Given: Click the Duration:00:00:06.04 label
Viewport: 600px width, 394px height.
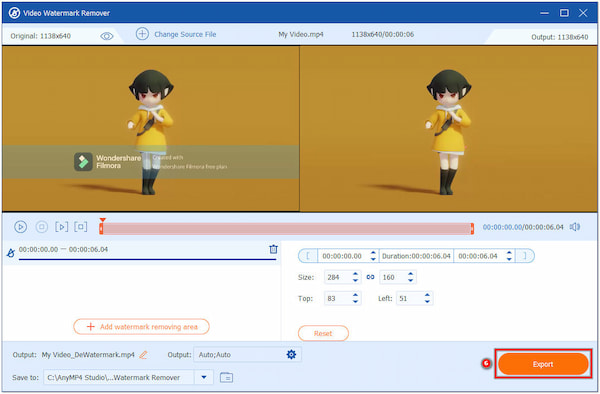Looking at the screenshot, I should [x=416, y=256].
